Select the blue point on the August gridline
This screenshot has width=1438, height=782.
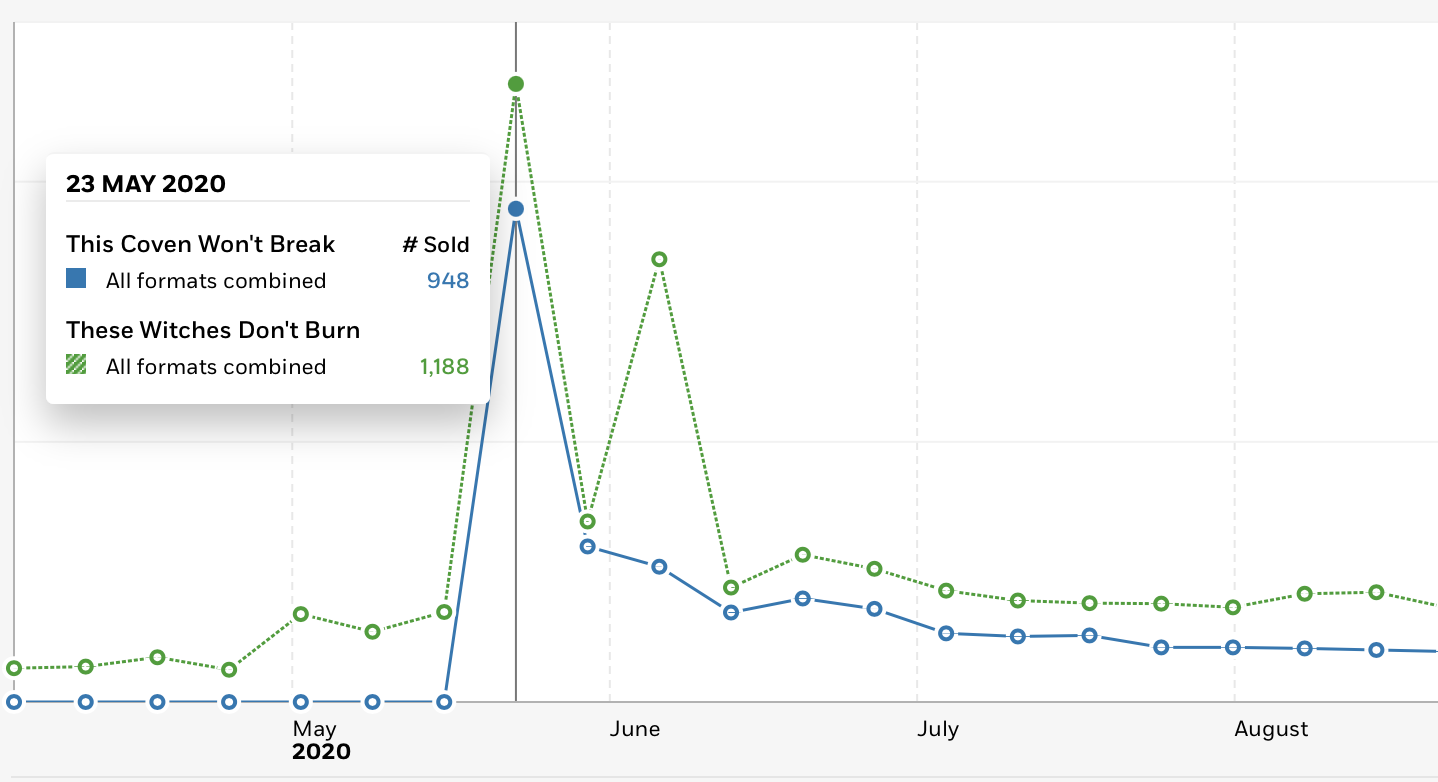point(1233,647)
